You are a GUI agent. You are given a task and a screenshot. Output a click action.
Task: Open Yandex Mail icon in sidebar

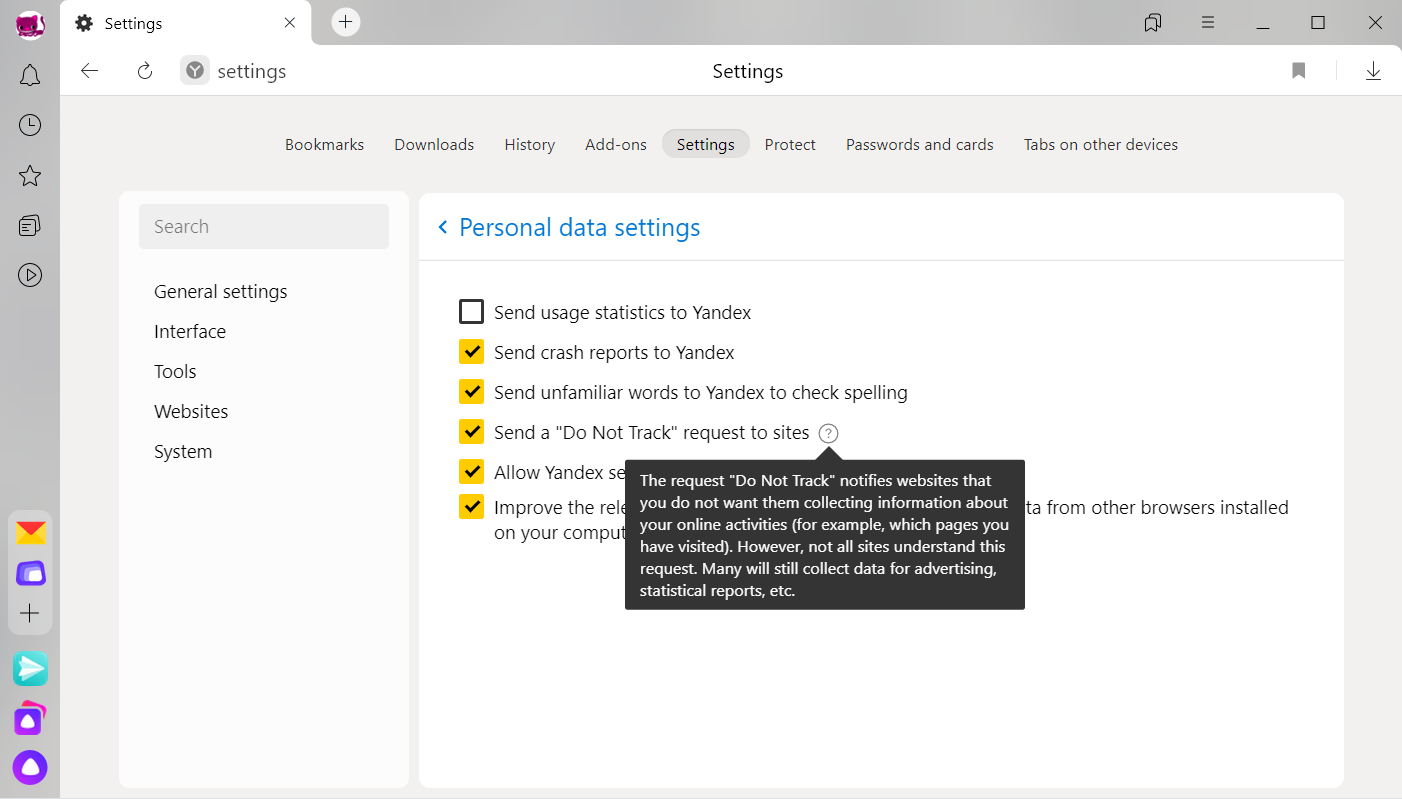(31, 533)
